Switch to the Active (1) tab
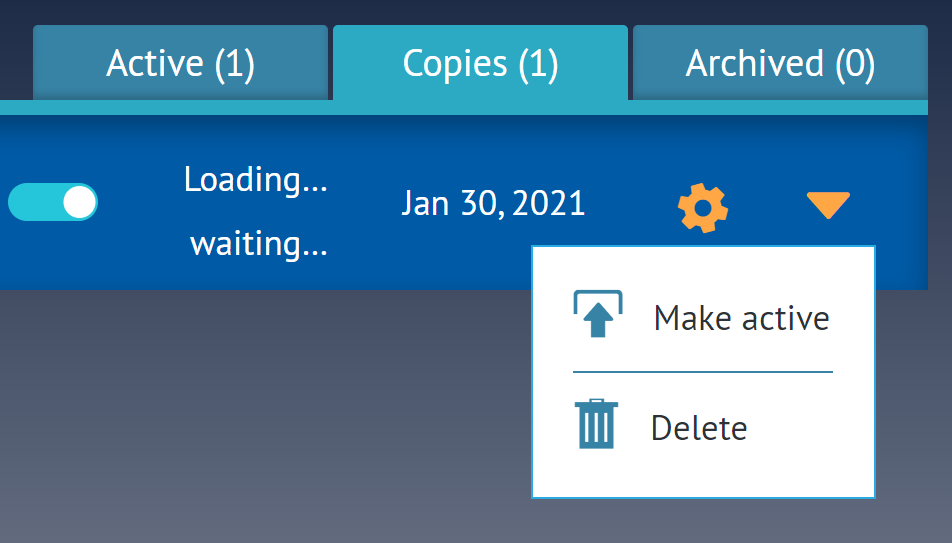The height and width of the screenshot is (543, 952). point(180,63)
